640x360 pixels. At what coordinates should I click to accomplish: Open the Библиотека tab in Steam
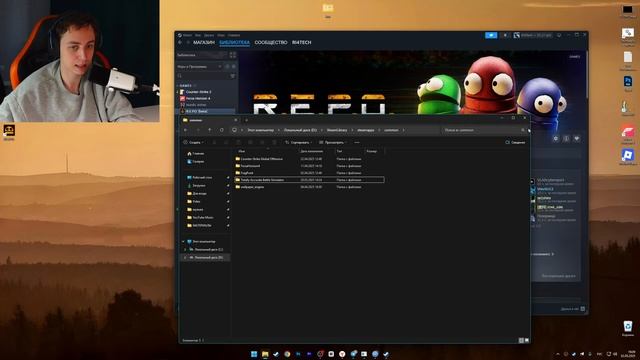[234, 42]
